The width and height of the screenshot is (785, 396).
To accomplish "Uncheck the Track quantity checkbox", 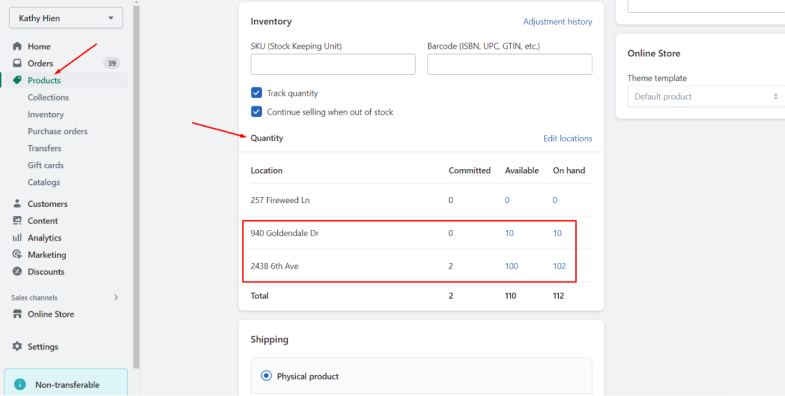I will (256, 93).
